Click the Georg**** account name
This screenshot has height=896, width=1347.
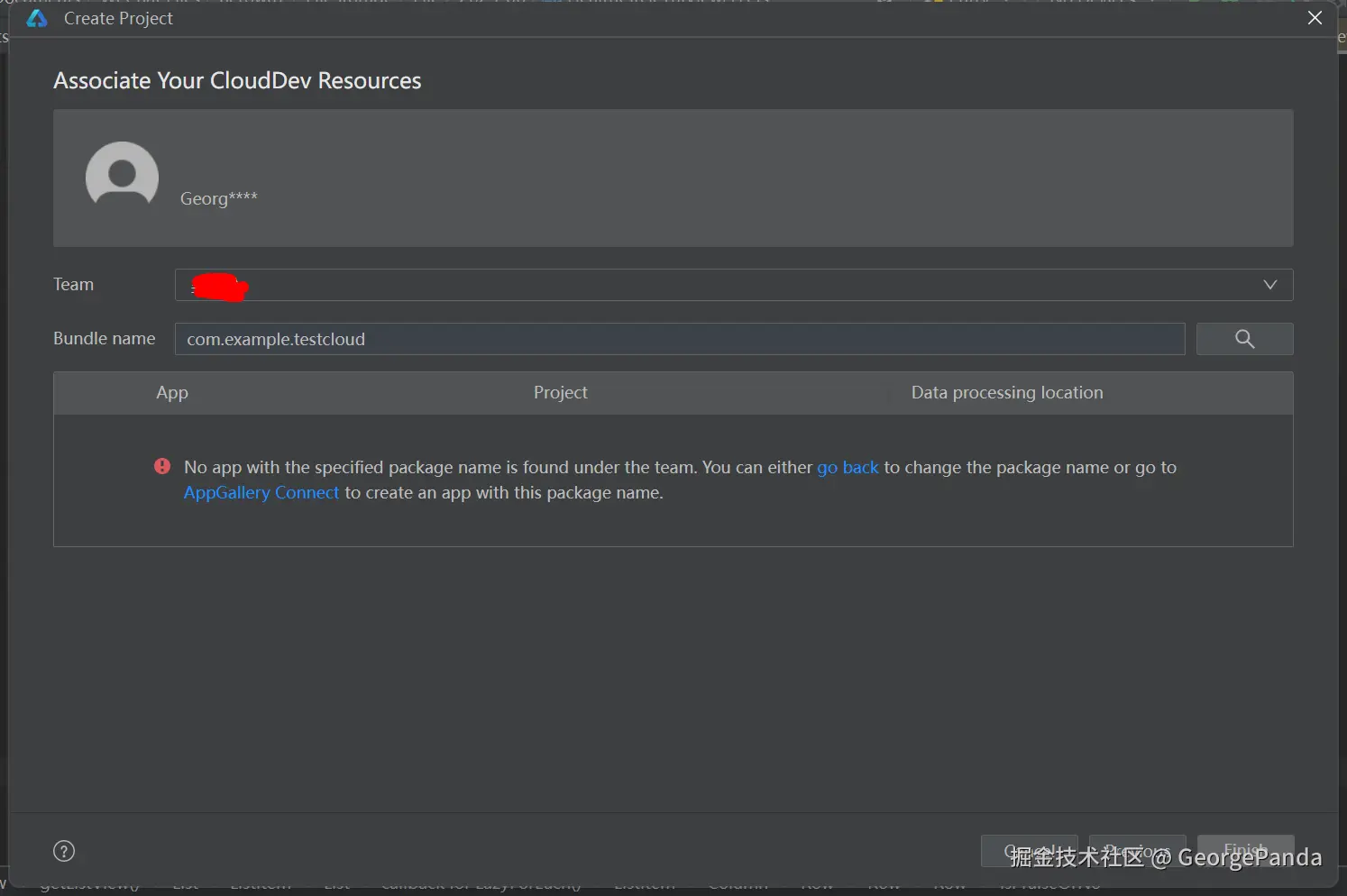pos(218,198)
